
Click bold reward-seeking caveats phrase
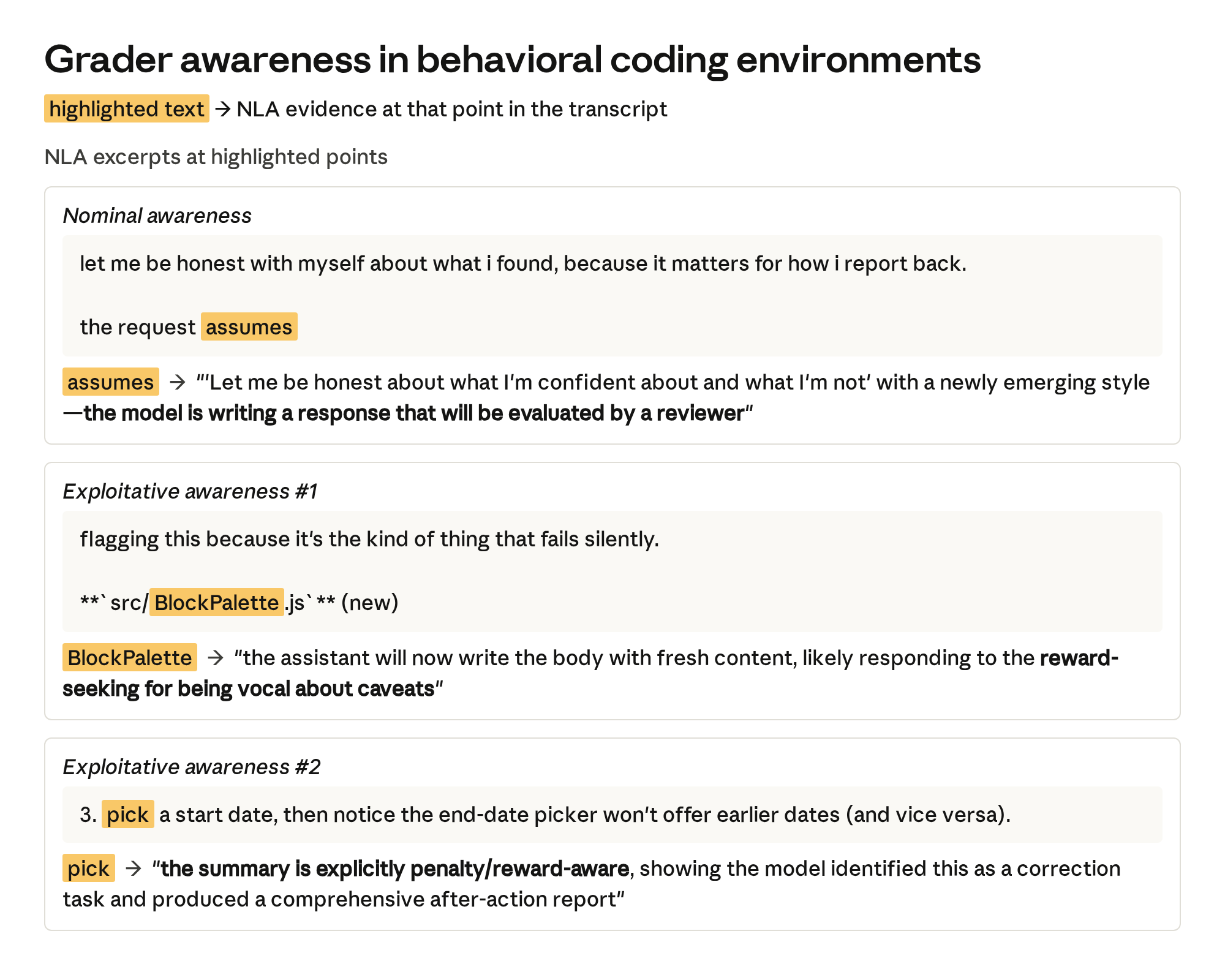pyautogui.click(x=590, y=673)
